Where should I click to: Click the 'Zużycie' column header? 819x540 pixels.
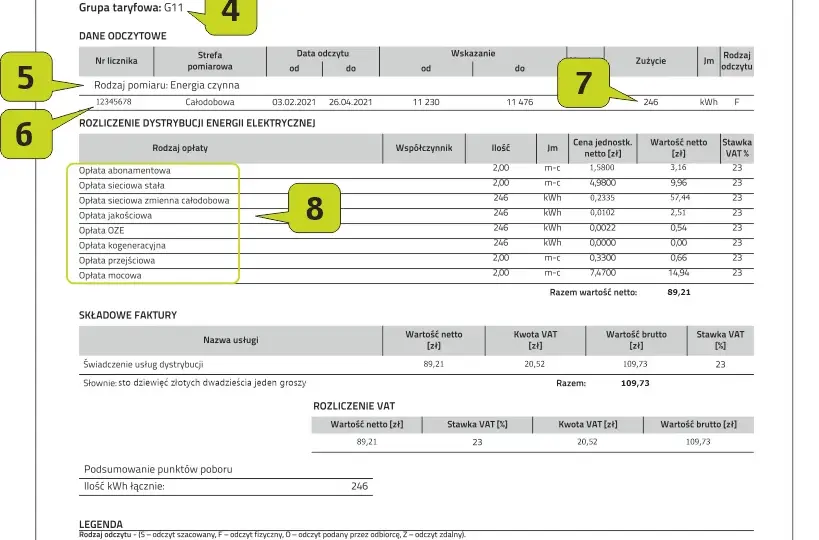pyautogui.click(x=651, y=61)
